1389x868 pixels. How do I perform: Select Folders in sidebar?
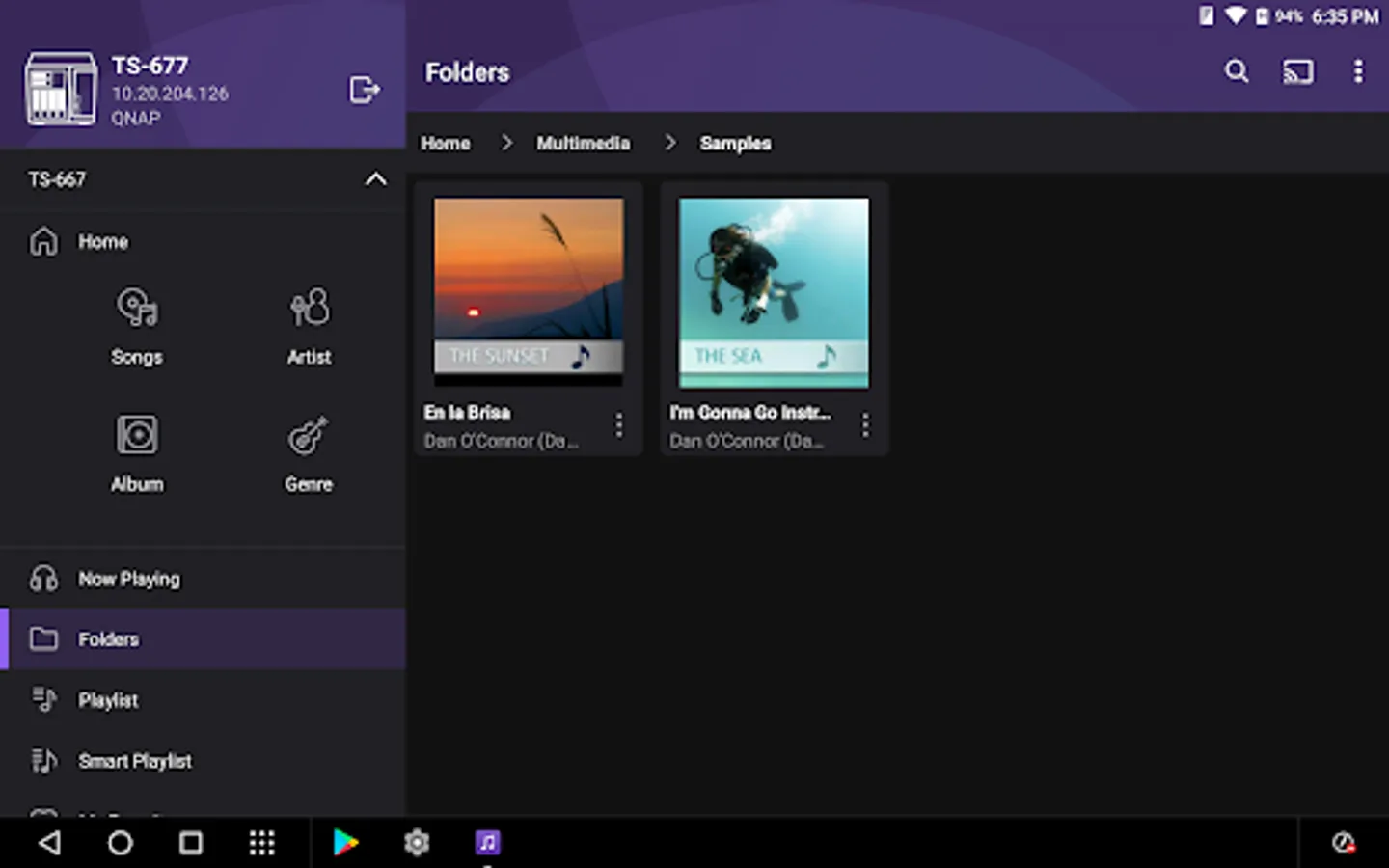coord(203,639)
